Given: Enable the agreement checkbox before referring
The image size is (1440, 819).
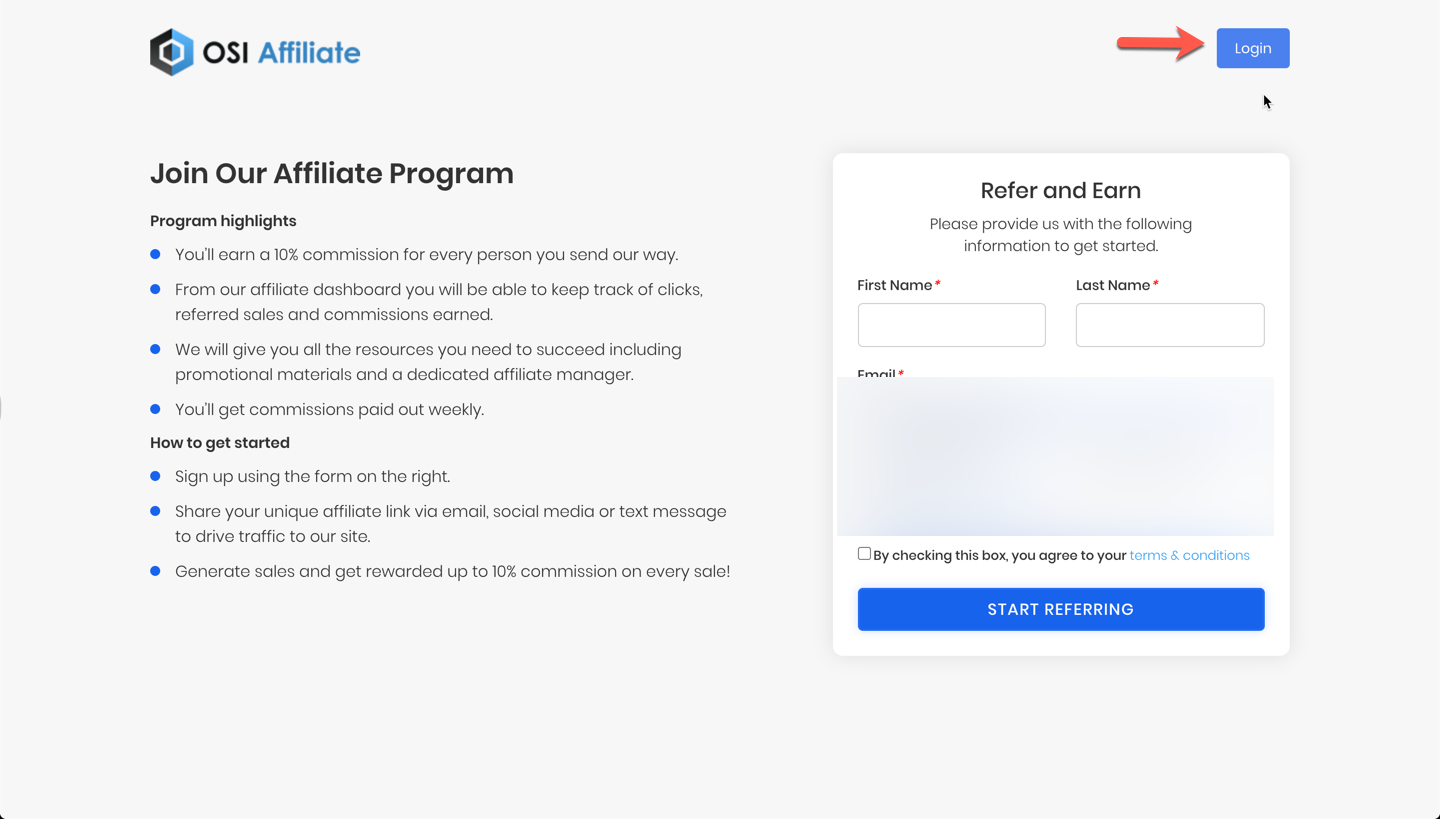Looking at the screenshot, I should (864, 553).
